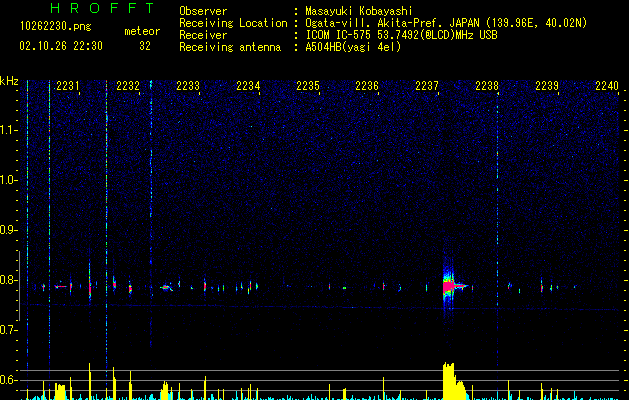The width and height of the screenshot is (629, 400).
Task: Click the 1.1 frequency axis label
Action: [9, 130]
